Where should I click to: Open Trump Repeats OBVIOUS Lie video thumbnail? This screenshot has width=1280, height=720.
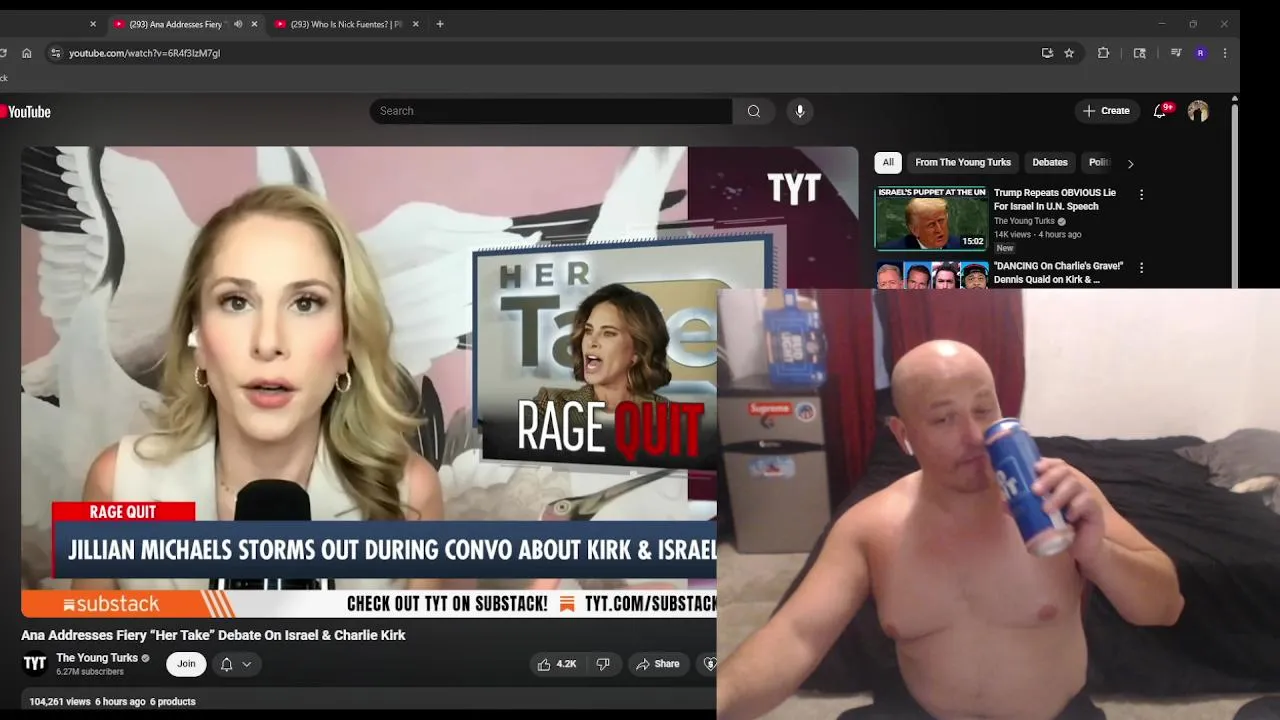[x=932, y=218]
